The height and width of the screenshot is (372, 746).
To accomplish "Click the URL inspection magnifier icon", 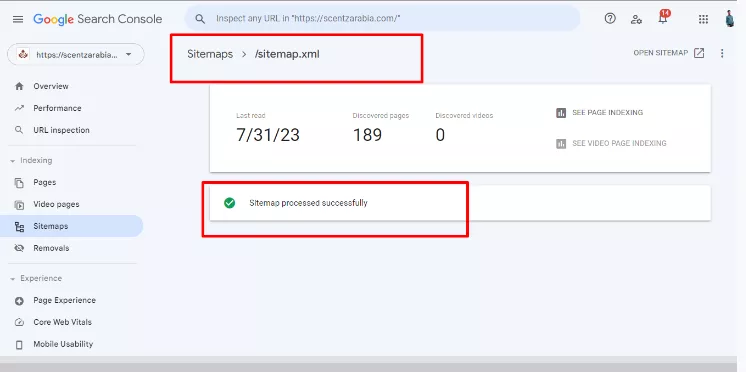I will coord(19,130).
